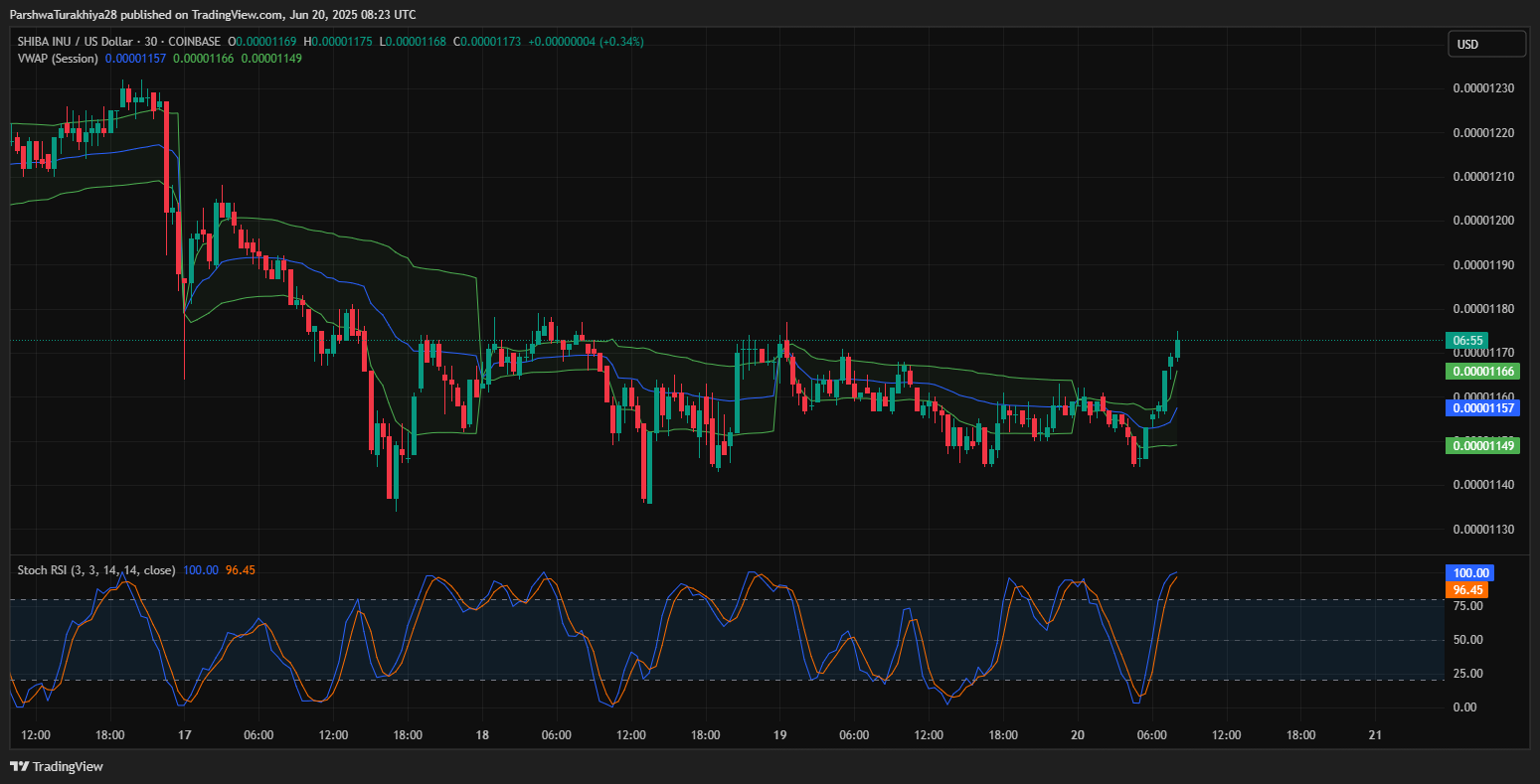Click the latest green candle on chart
Image resolution: width=1540 pixels, height=784 pixels.
(1177, 349)
